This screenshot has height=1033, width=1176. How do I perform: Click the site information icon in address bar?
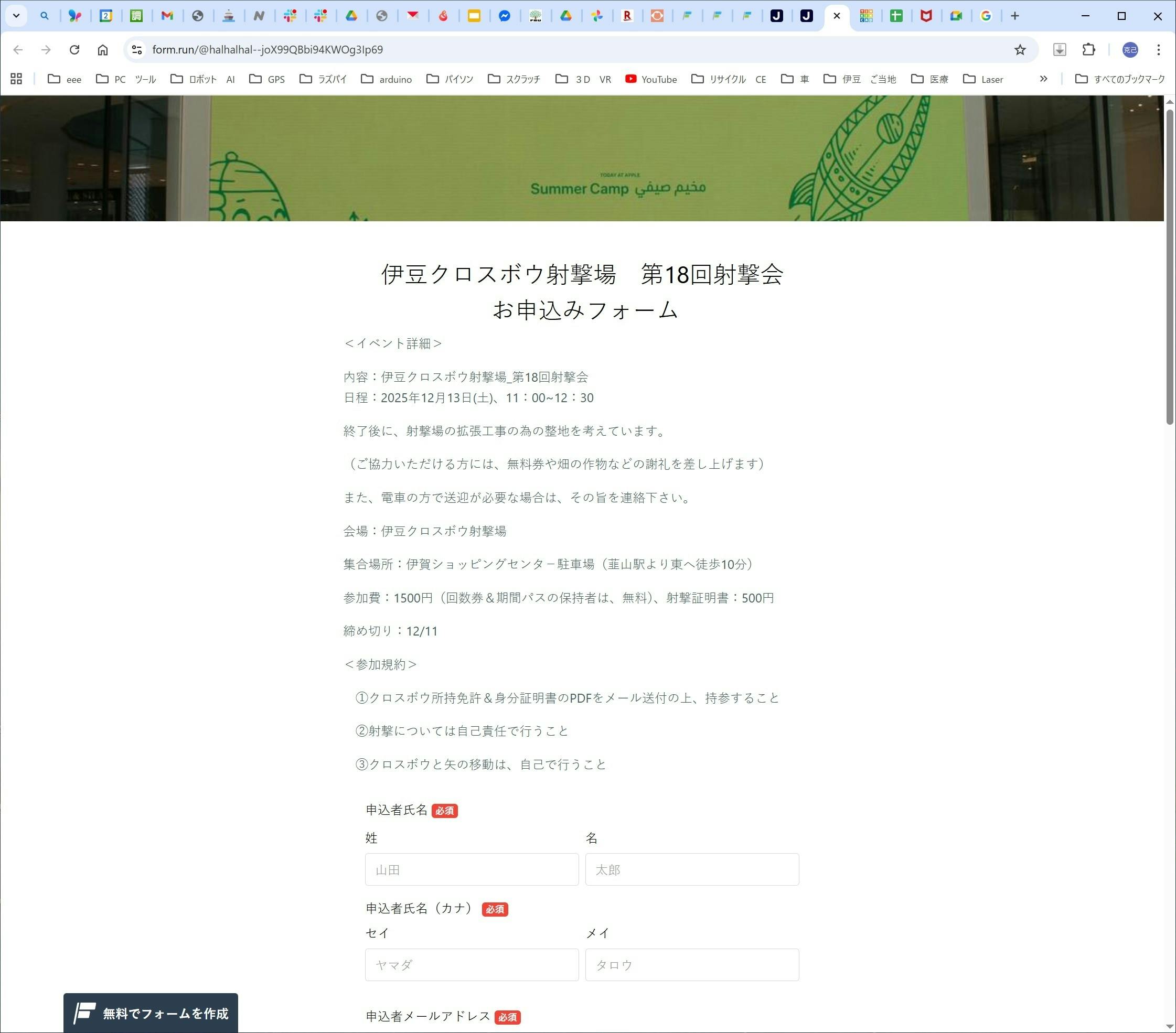137,49
